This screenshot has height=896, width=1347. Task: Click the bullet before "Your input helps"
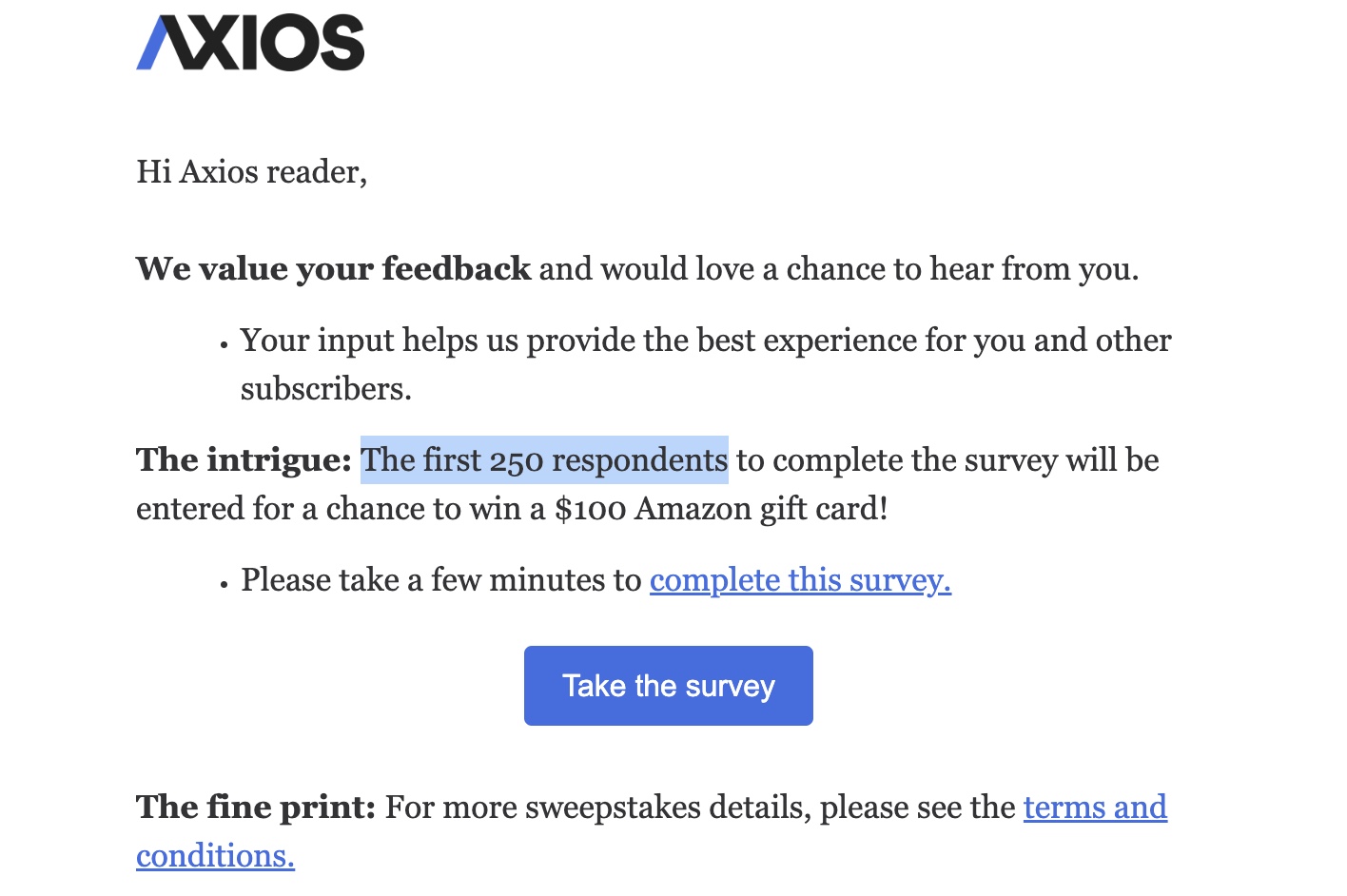coord(224,346)
